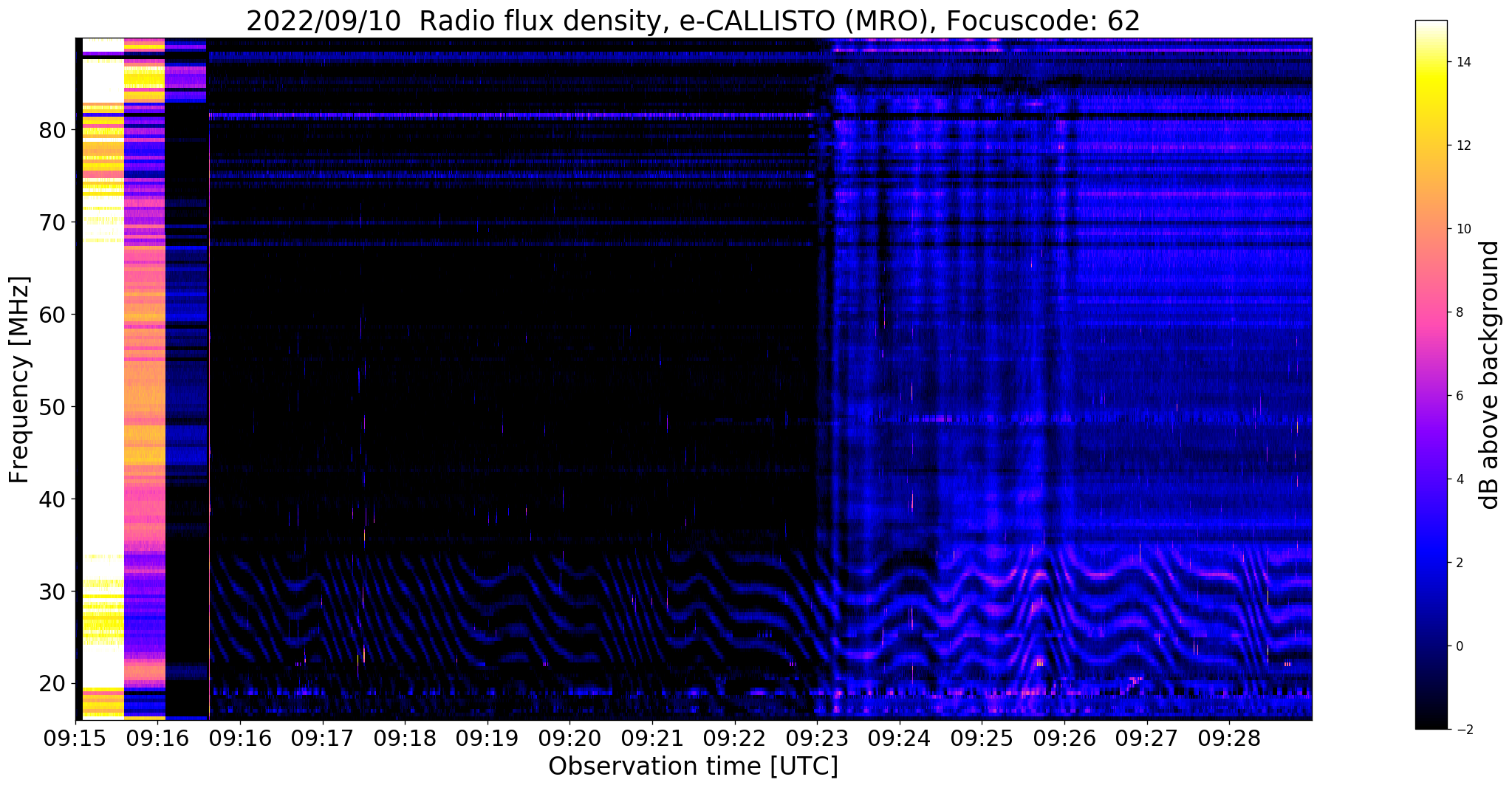
Task: Click the colorbar tick label 8
Action: 1459,312
